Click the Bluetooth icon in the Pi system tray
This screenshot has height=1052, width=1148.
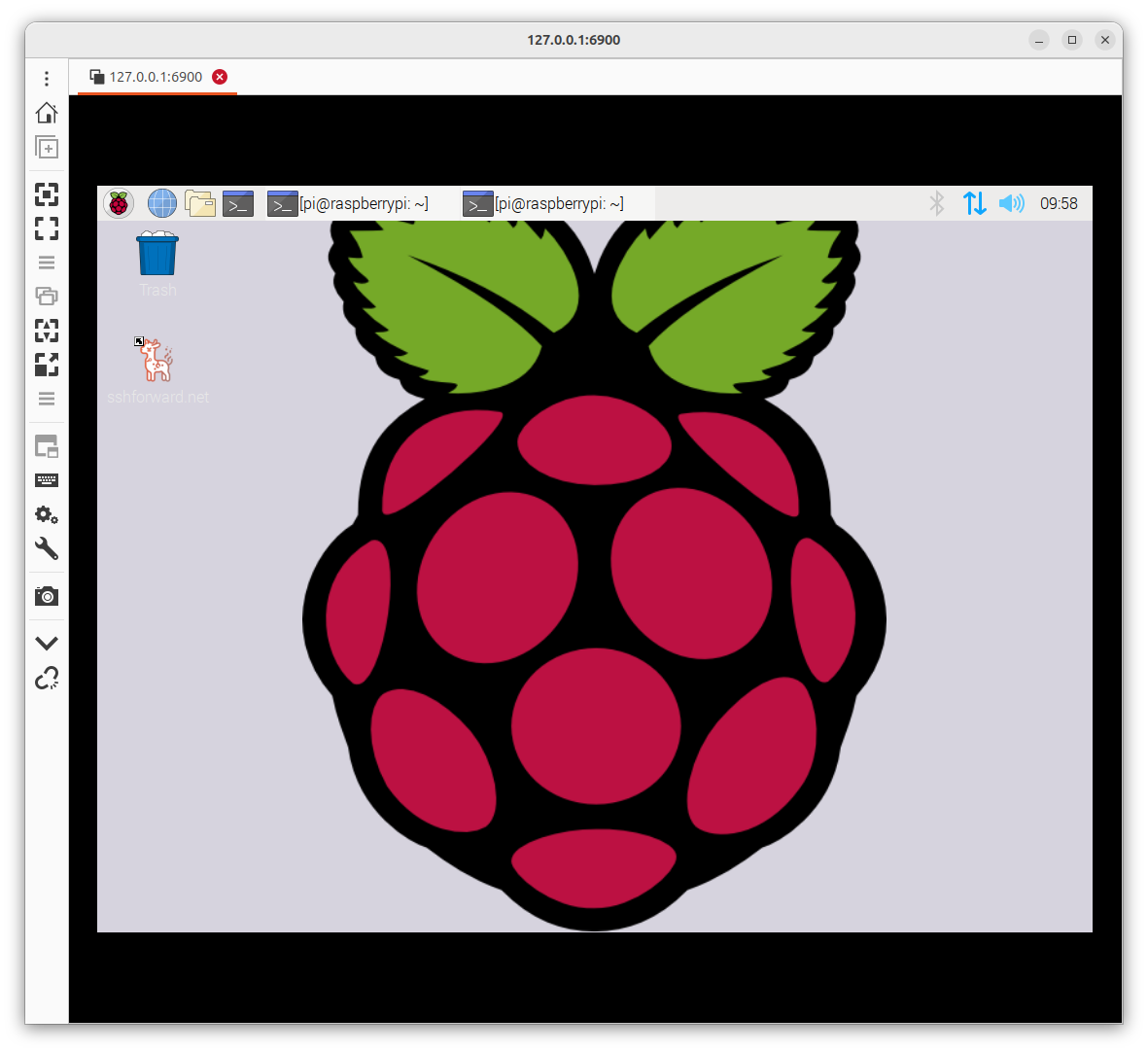click(x=936, y=203)
